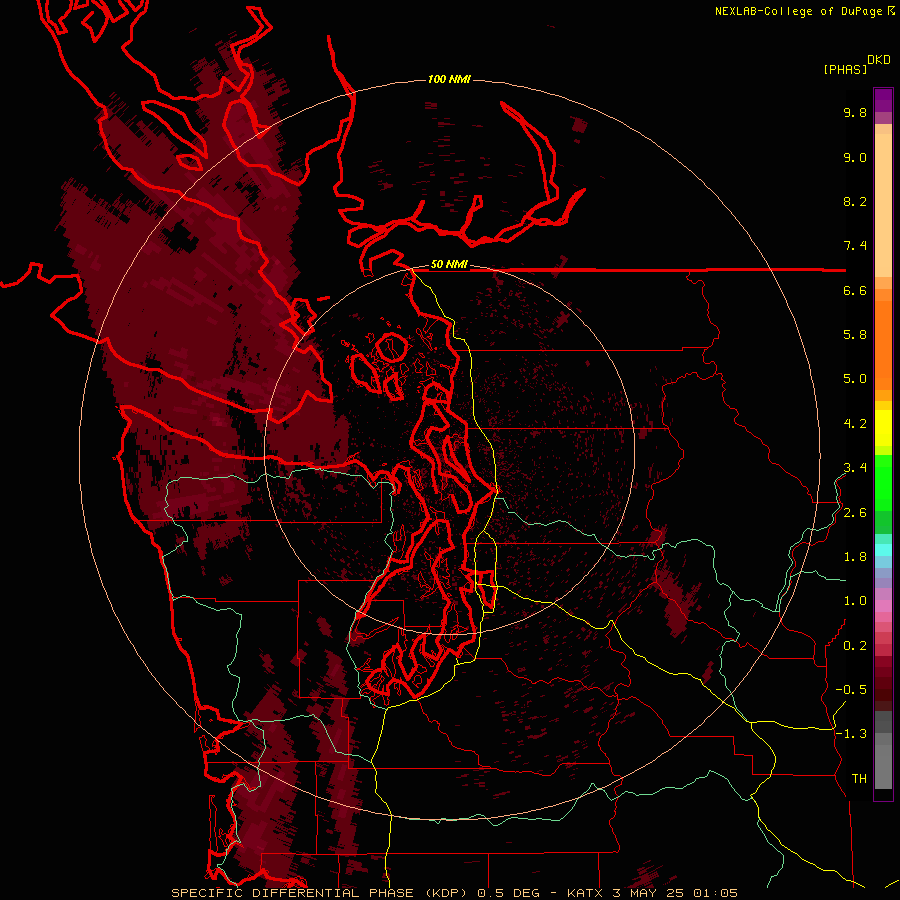
Task: Pick the purple segment atop the color bar
Action: (883, 100)
